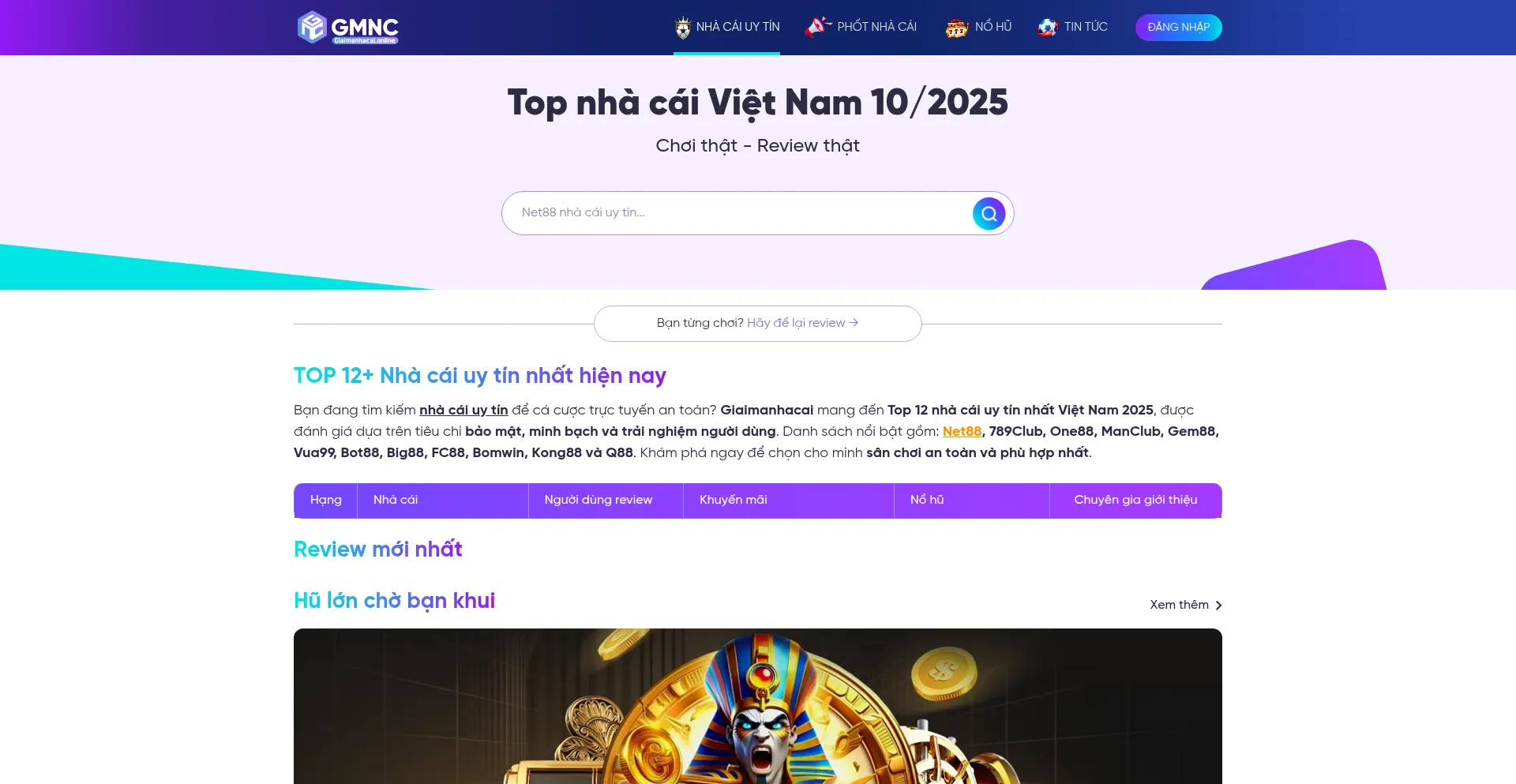The height and width of the screenshot is (784, 1516).
Task: Click the GMNC logo in the header
Action: point(347,28)
